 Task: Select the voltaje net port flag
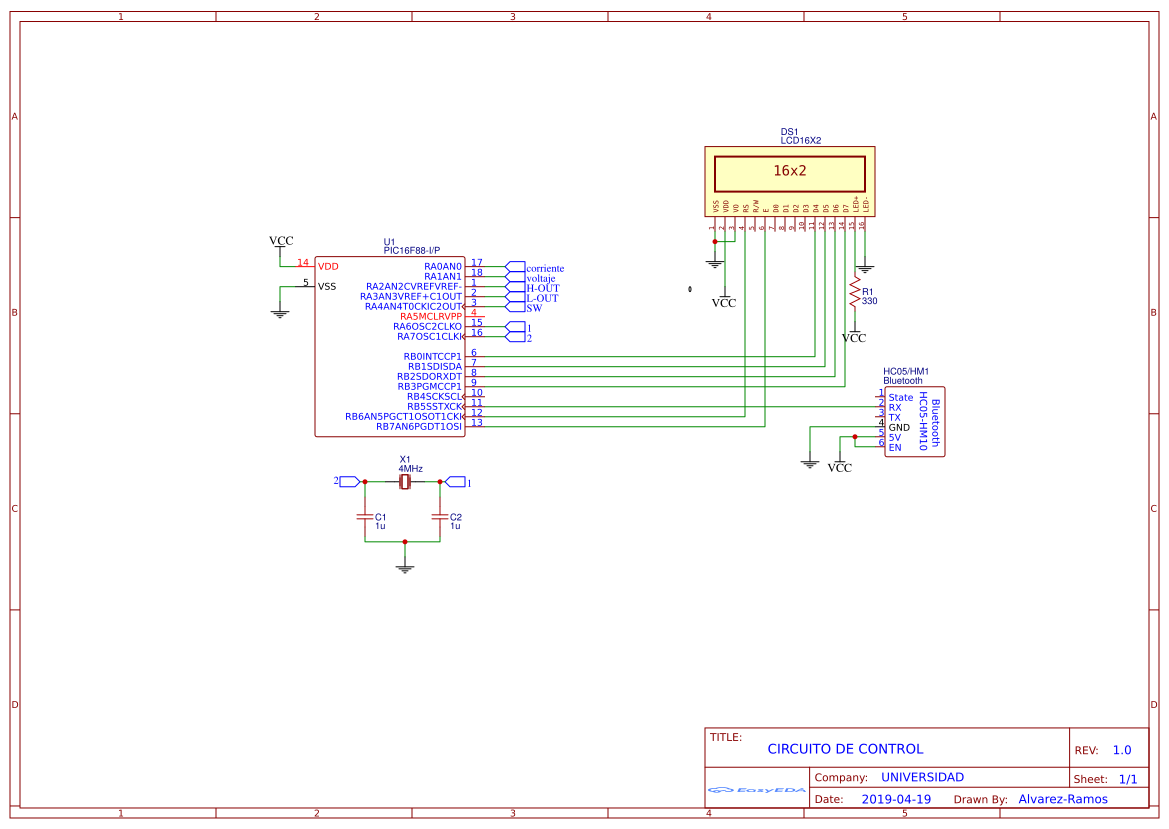point(515,277)
